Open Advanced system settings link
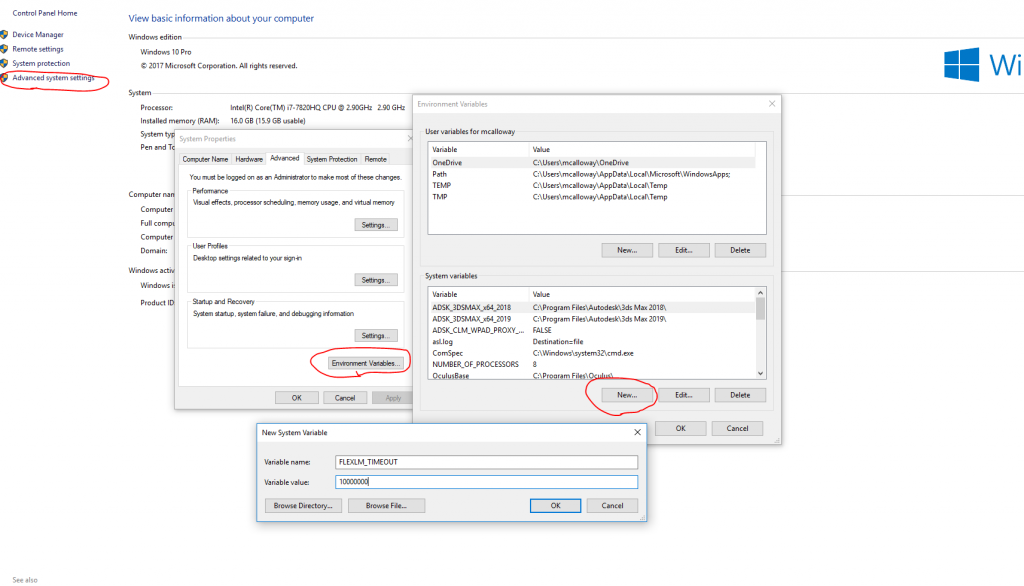This screenshot has width=1024, height=586. (54, 78)
